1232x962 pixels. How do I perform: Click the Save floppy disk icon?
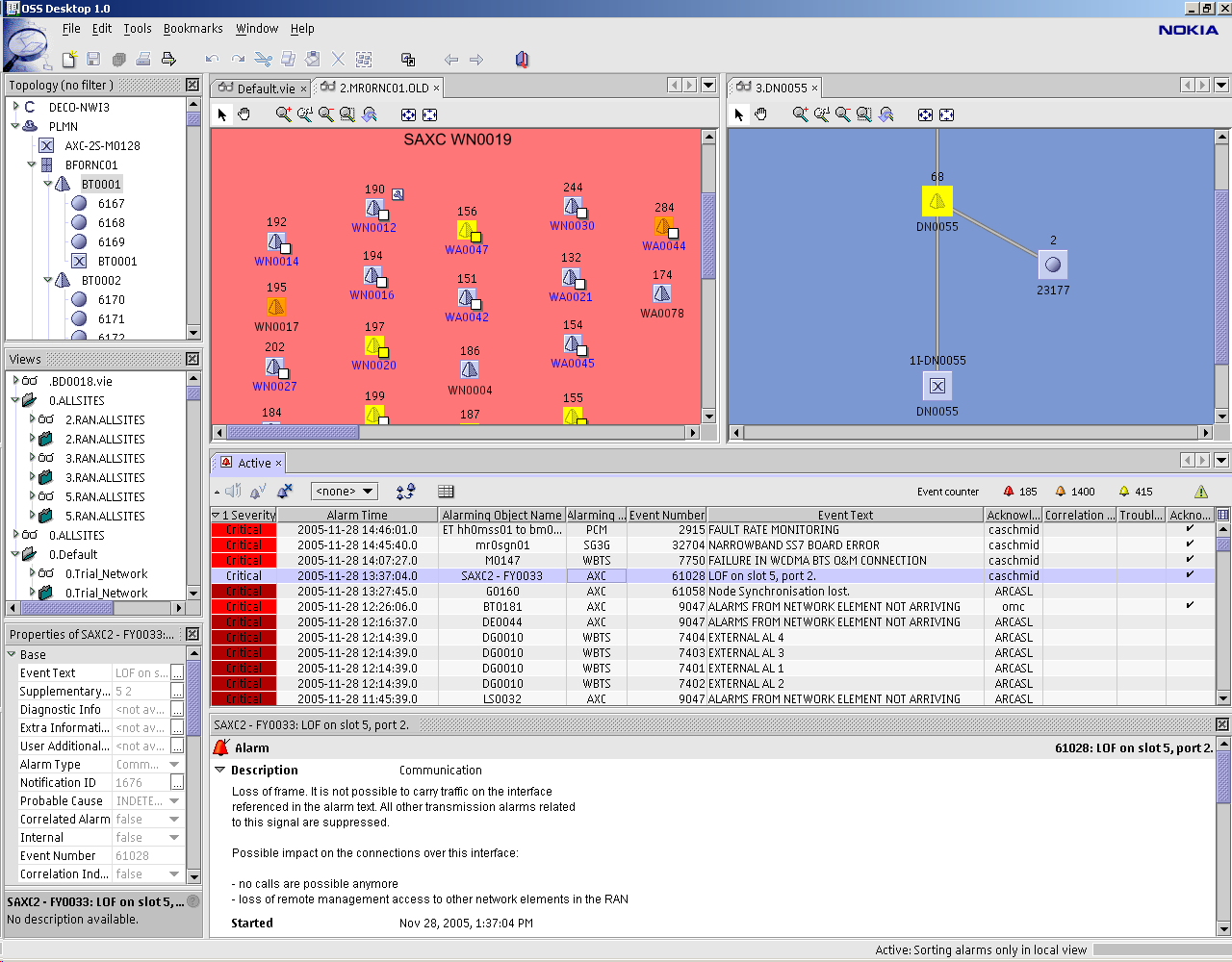[x=93, y=60]
